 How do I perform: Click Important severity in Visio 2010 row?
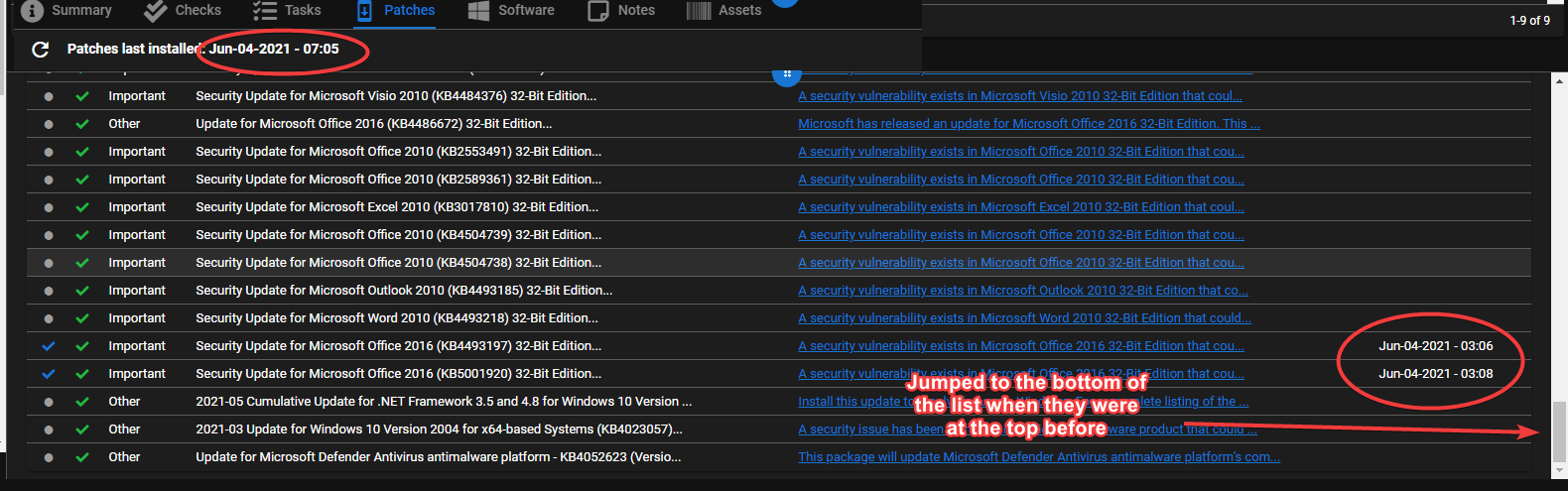click(137, 96)
